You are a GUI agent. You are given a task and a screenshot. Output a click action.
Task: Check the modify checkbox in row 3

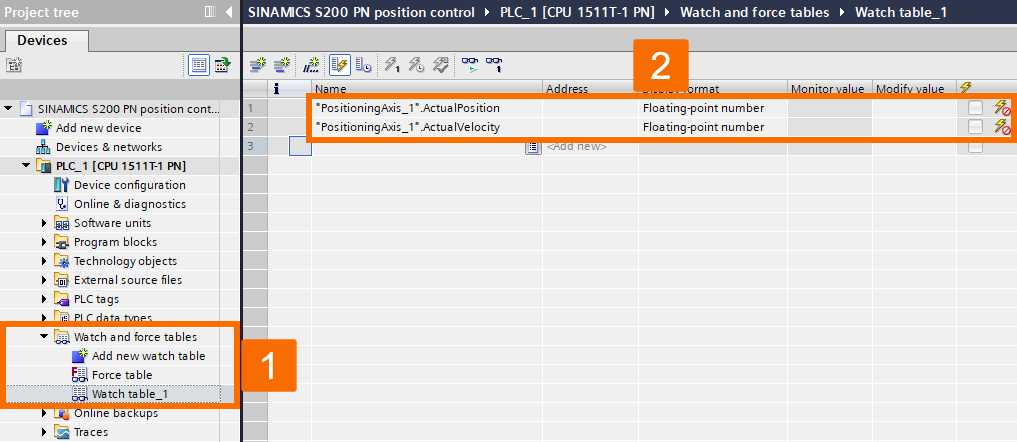coord(975,147)
